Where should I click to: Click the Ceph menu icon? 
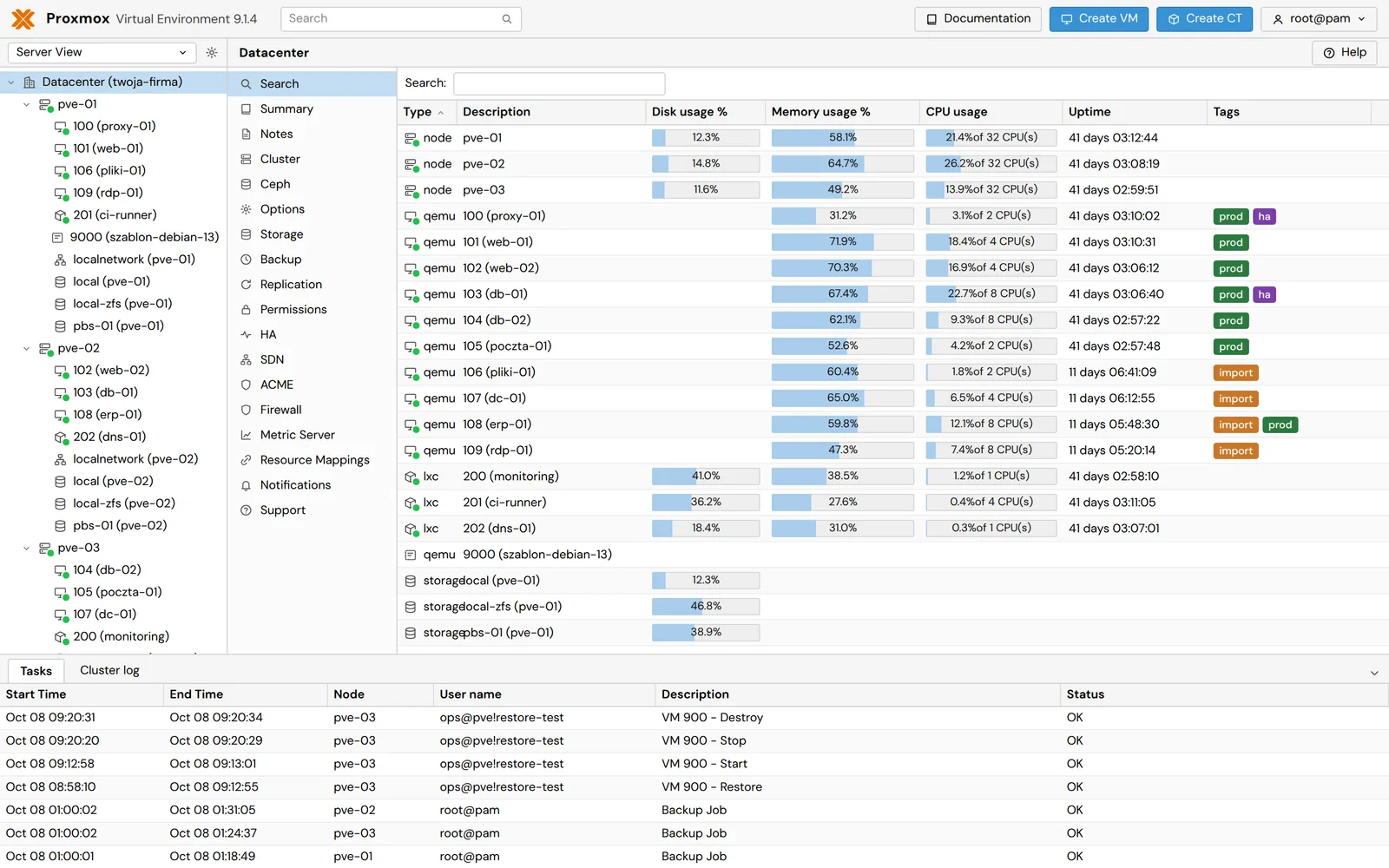pos(246,185)
